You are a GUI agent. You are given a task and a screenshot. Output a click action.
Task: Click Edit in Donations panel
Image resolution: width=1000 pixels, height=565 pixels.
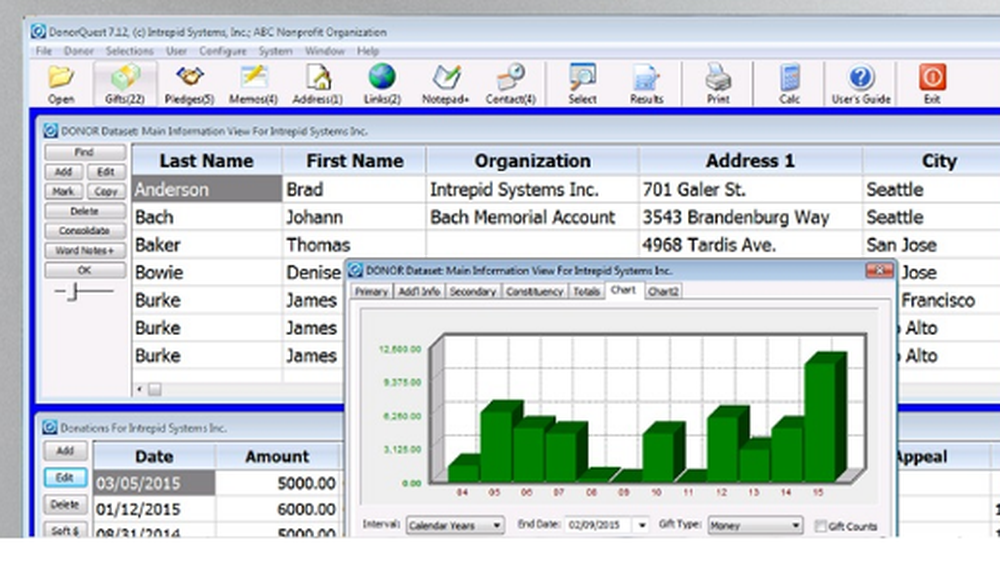coord(65,478)
